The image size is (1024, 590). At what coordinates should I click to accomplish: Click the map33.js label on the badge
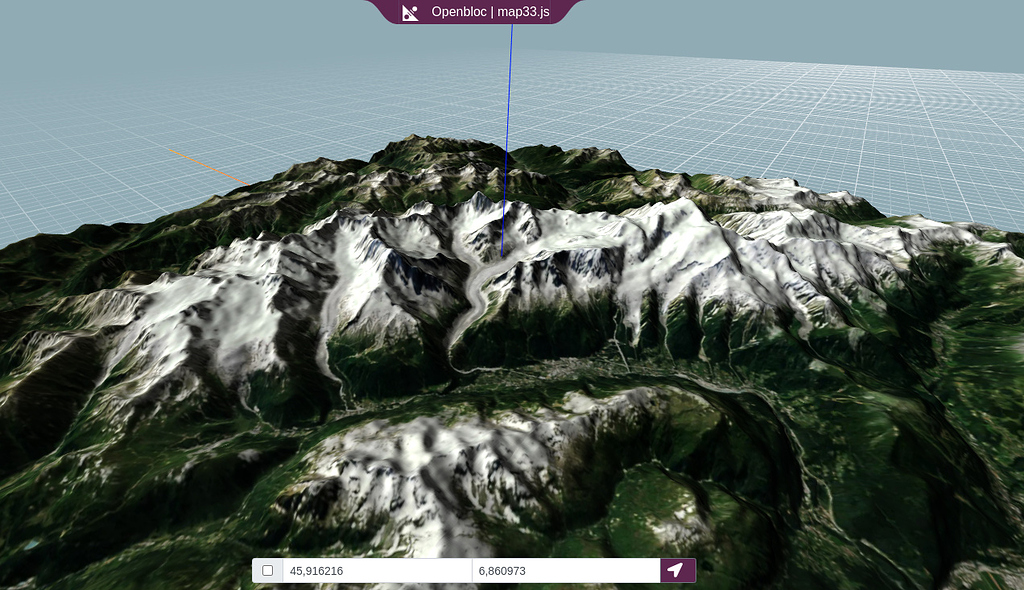tap(523, 14)
